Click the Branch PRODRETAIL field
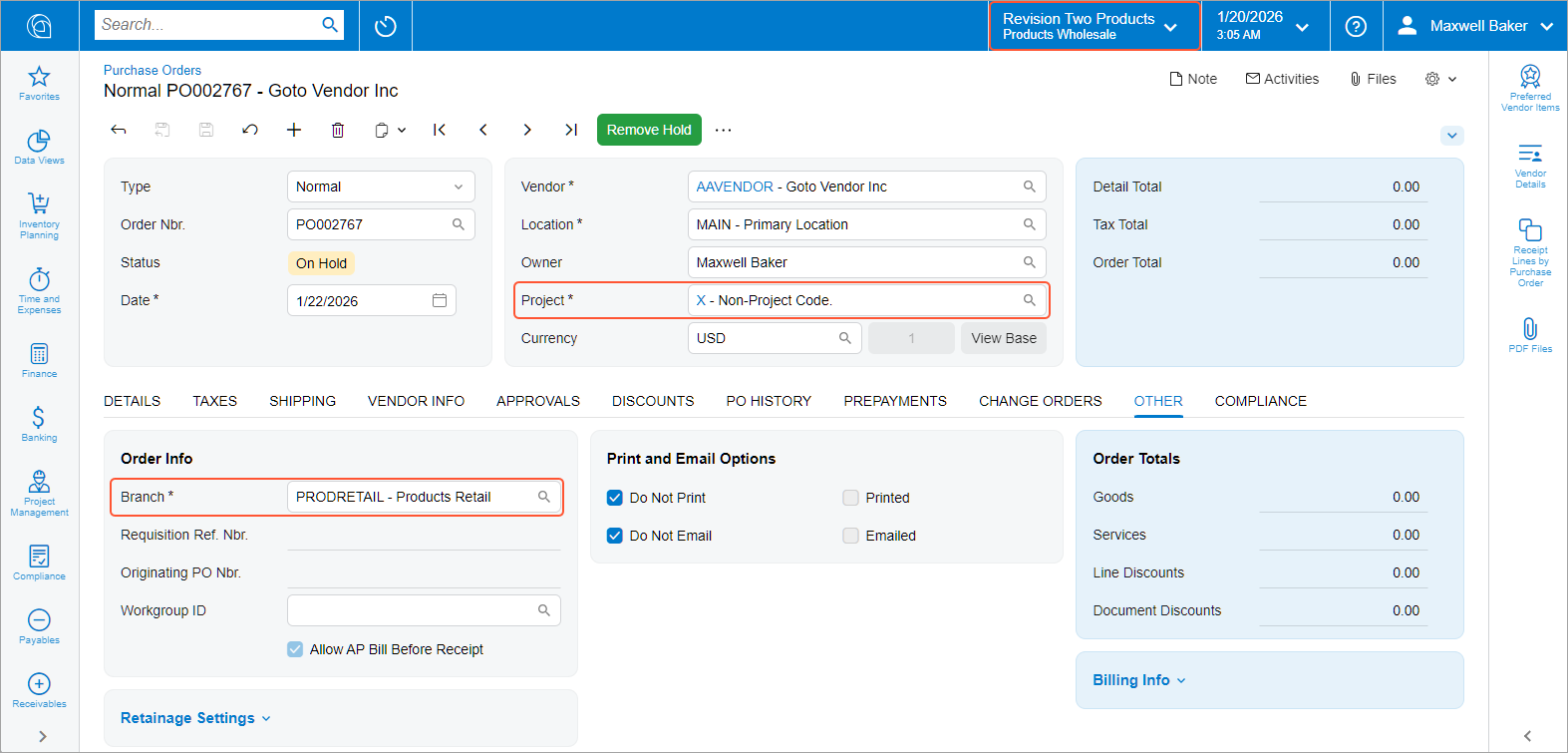Viewport: 1568px width, 753px height. (x=424, y=497)
